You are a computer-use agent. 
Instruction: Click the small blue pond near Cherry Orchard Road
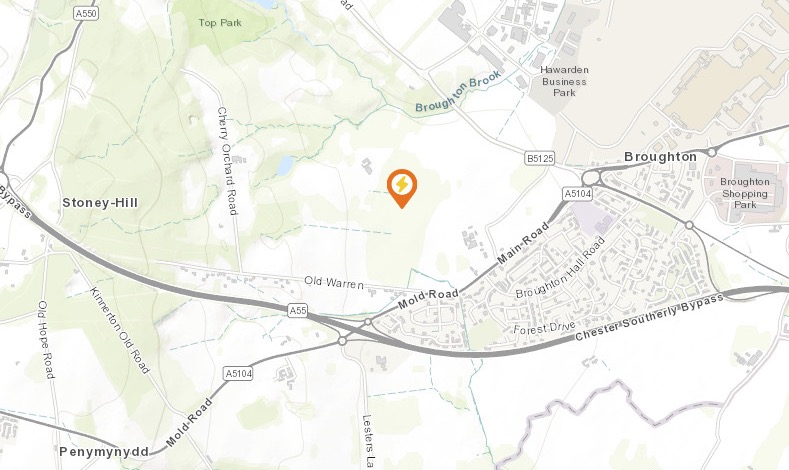pyautogui.click(x=285, y=166)
